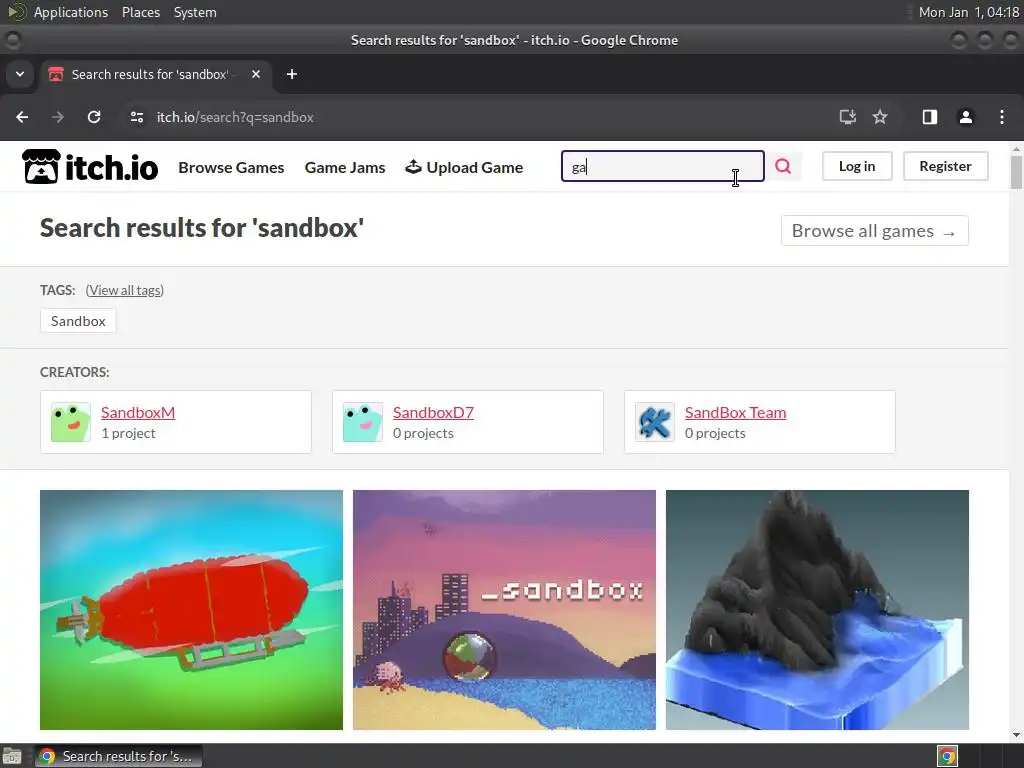Click the Register button
This screenshot has height=768, width=1024.
pyautogui.click(x=946, y=166)
